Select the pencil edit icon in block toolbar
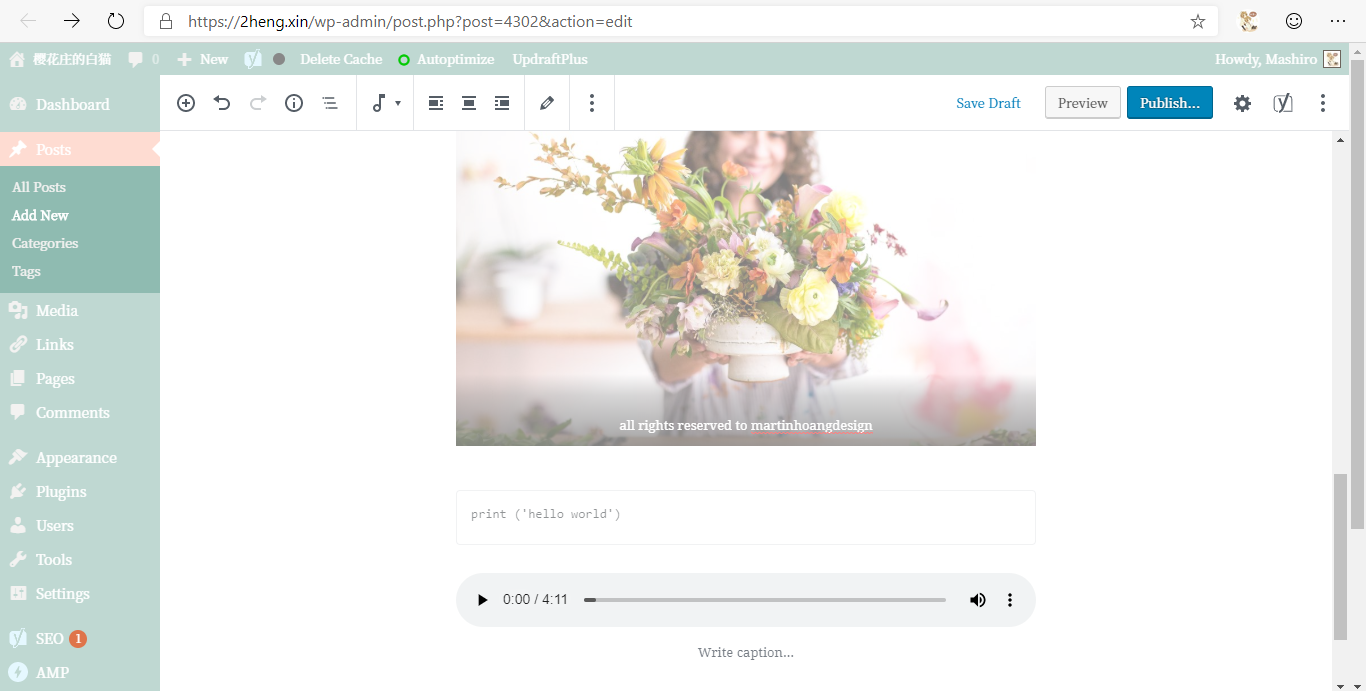1366x691 pixels. pos(547,102)
